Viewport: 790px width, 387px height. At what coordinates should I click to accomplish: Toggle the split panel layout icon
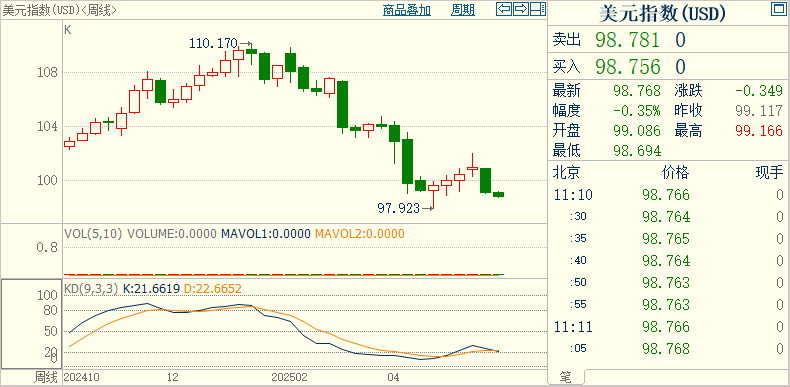point(538,9)
